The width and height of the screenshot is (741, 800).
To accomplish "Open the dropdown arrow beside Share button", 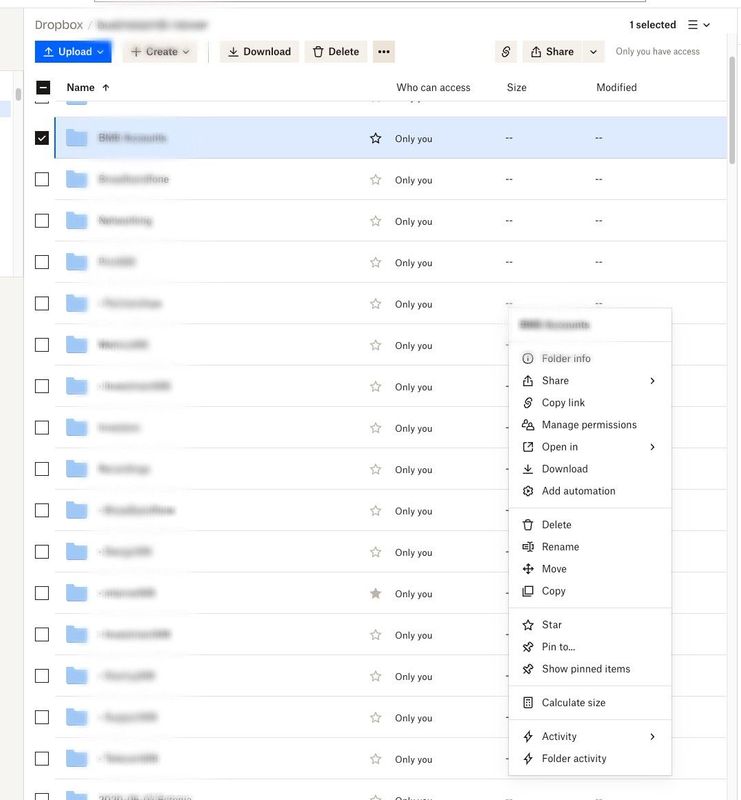I will click(x=594, y=52).
